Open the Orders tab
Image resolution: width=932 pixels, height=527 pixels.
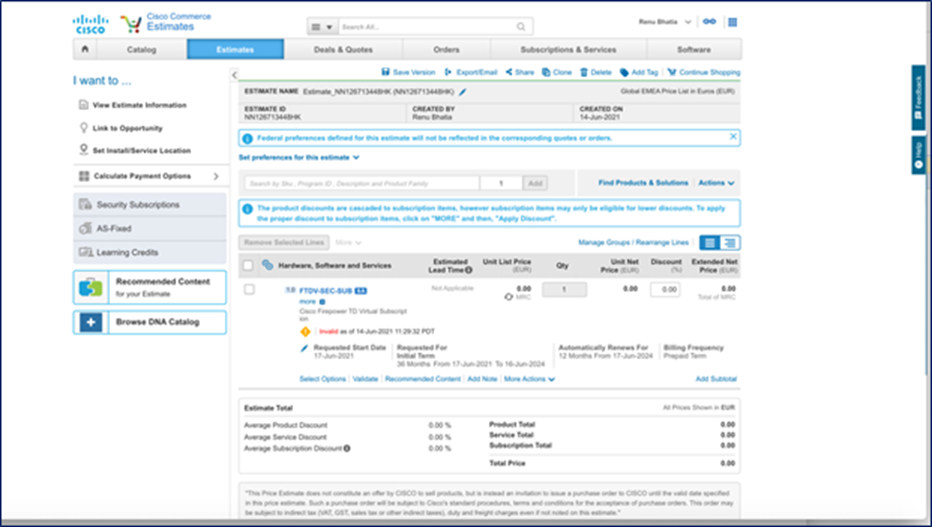pos(446,49)
